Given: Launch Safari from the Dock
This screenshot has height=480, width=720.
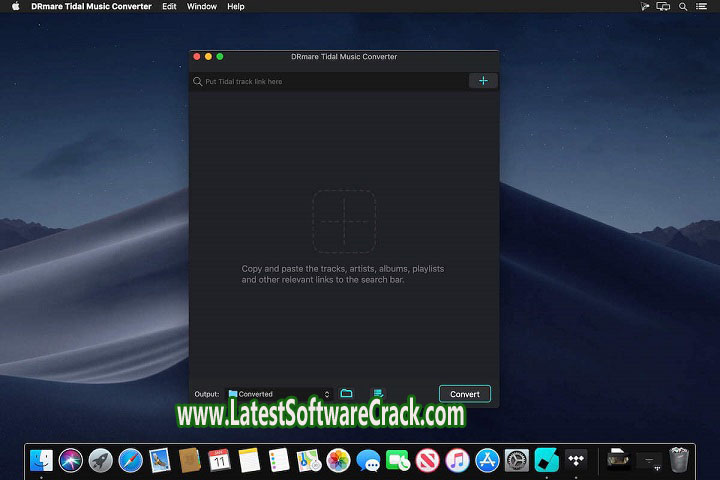Looking at the screenshot, I should (x=130, y=461).
